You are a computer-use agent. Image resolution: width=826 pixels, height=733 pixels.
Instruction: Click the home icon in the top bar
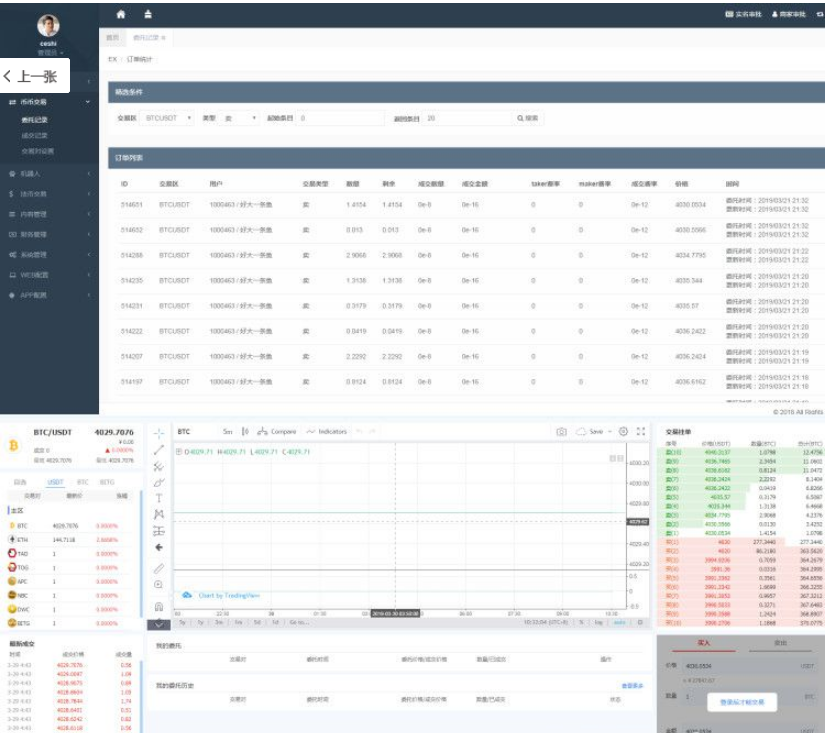(121, 15)
